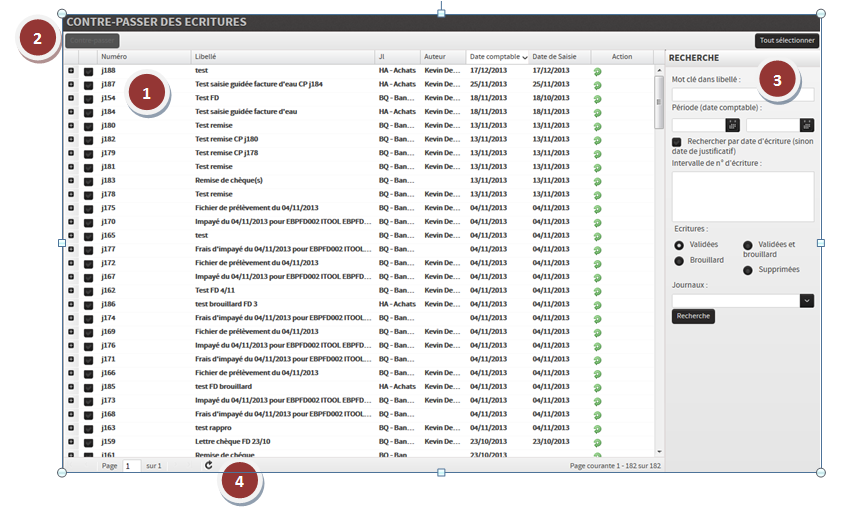The width and height of the screenshot is (850, 521).
Task: Select the 'Validées et brouillard' radio option
Action: pyautogui.click(x=748, y=245)
